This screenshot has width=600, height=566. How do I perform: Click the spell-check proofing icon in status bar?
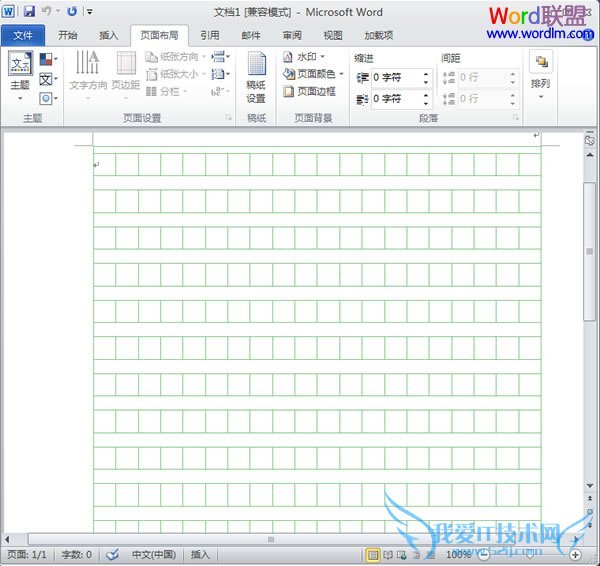coord(112,554)
